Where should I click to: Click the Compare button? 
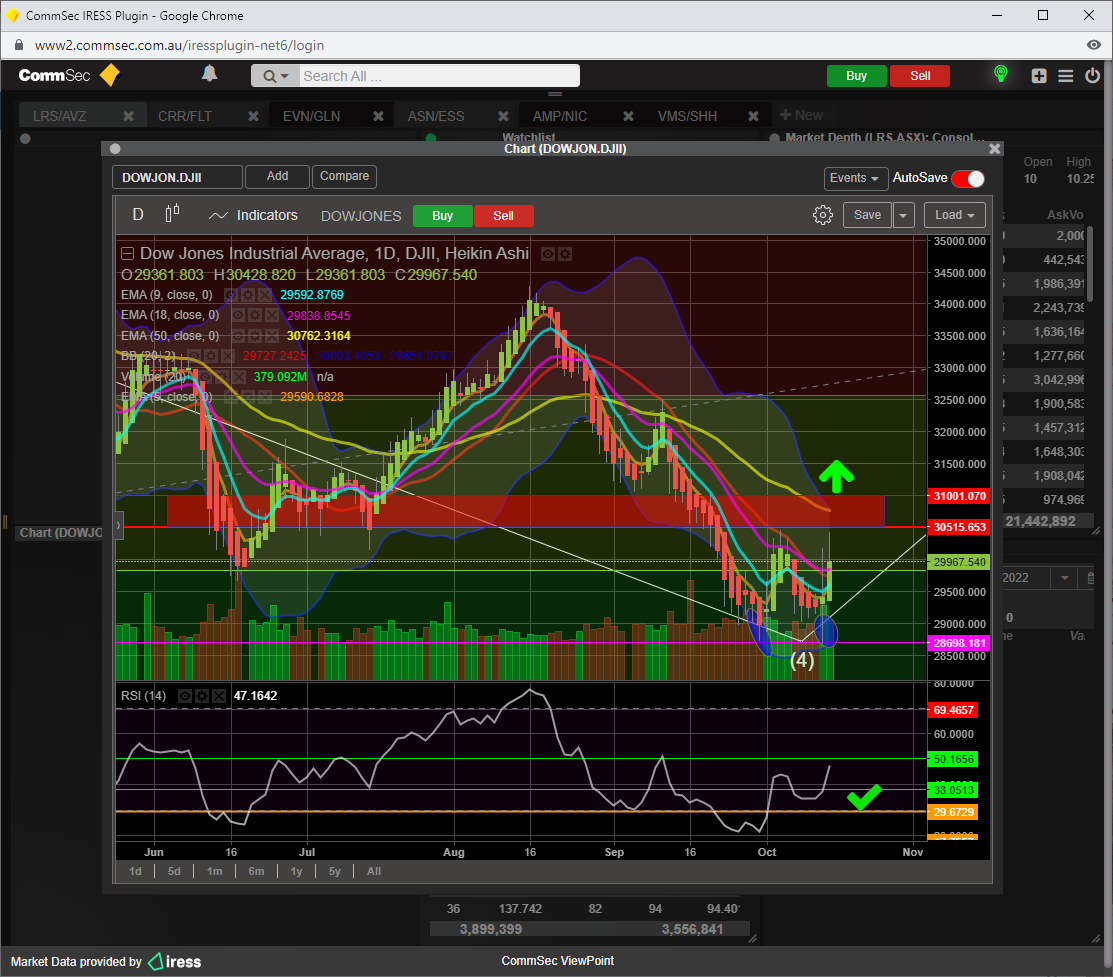344,176
